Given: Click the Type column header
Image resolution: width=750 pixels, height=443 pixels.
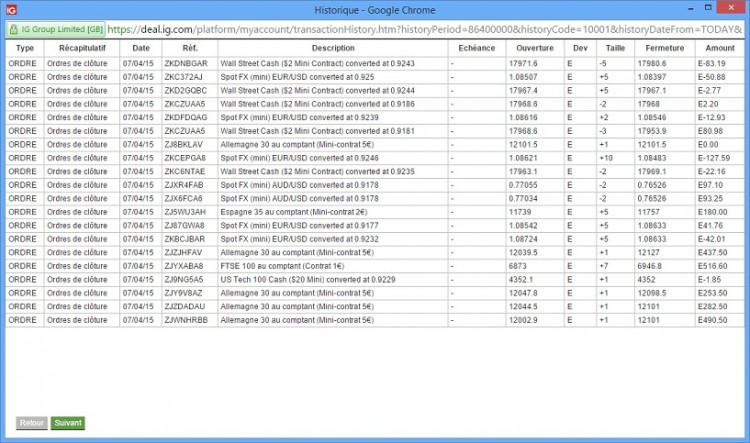Looking at the screenshot, I should (x=25, y=48).
